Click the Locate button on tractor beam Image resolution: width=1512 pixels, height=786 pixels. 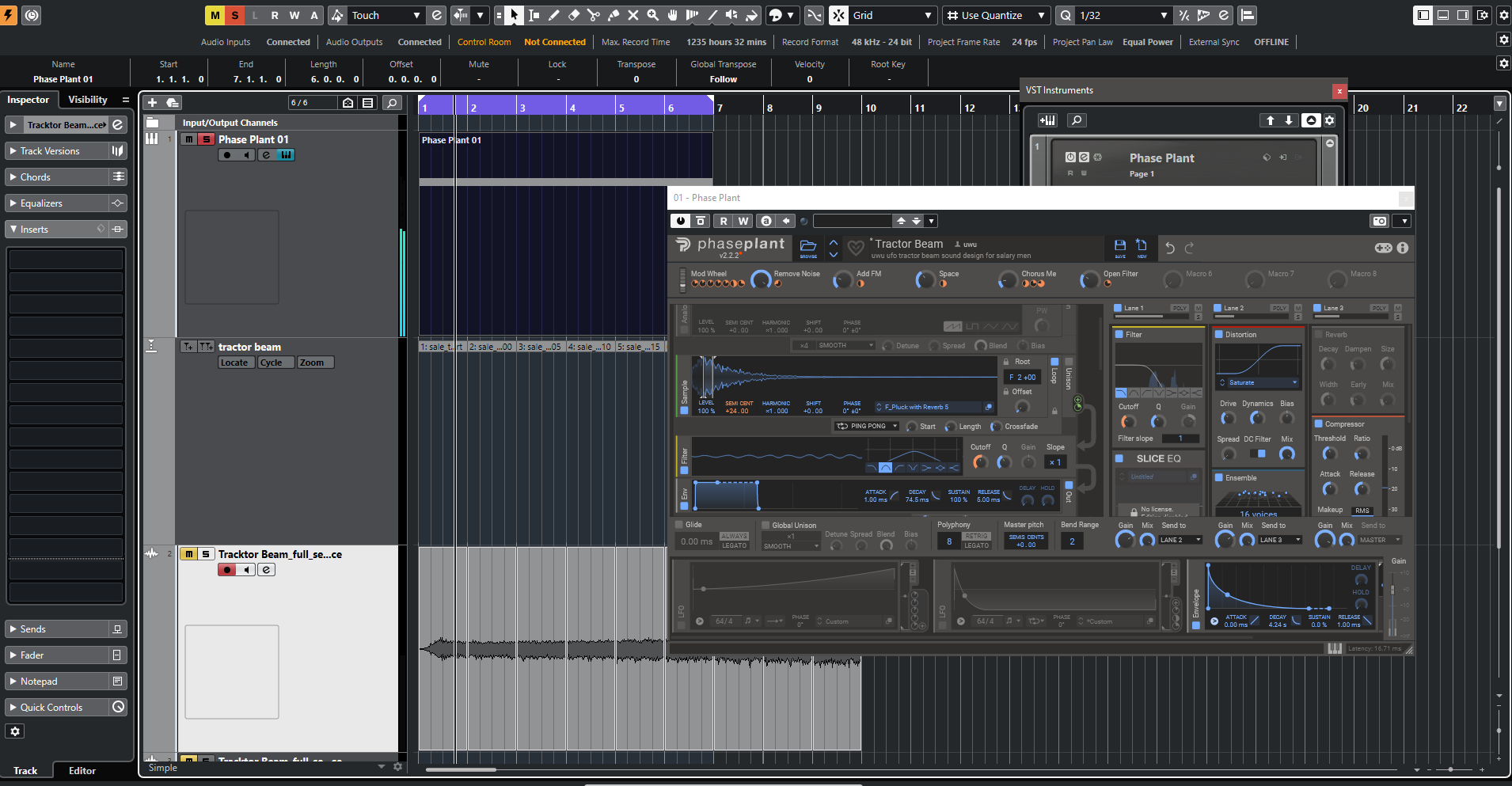pyautogui.click(x=234, y=363)
